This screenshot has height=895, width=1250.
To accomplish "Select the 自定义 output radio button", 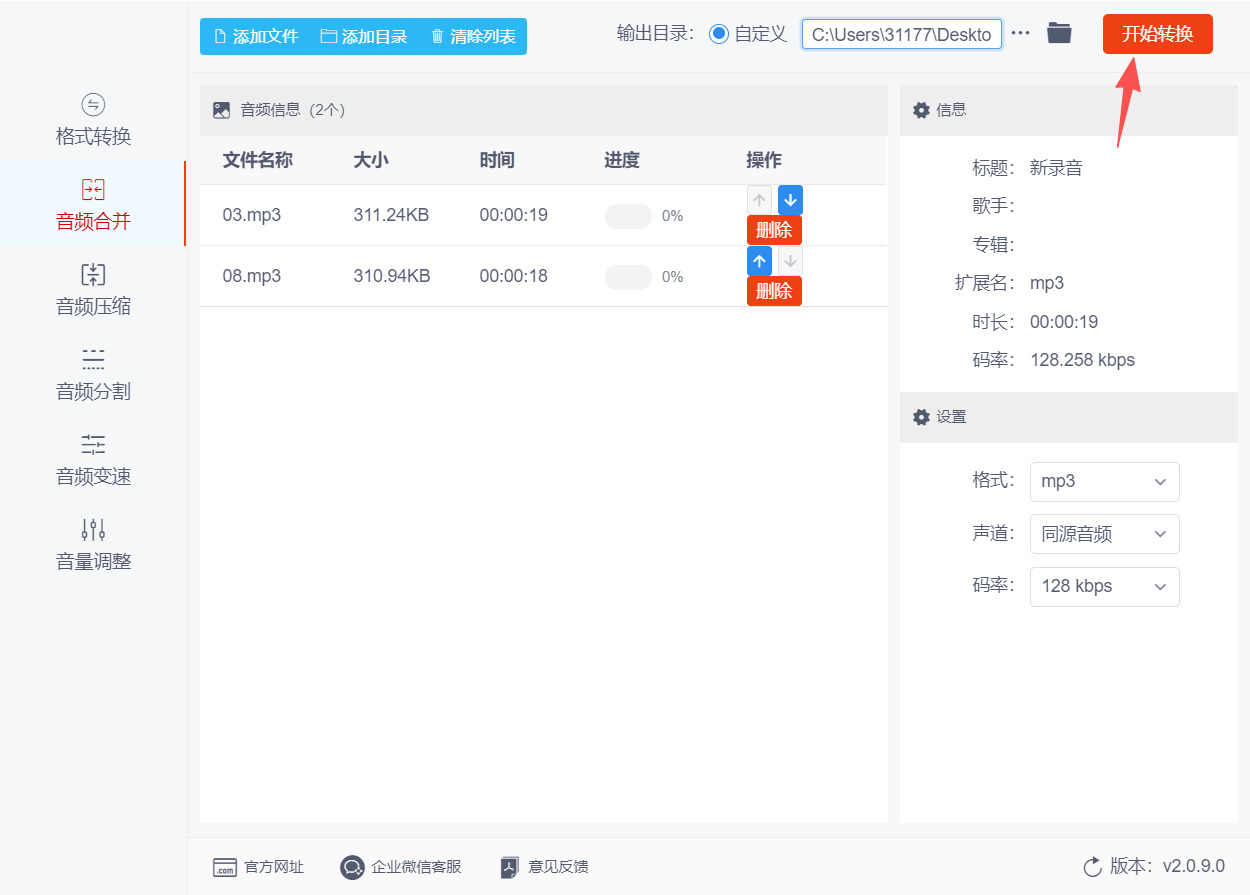I will point(718,34).
